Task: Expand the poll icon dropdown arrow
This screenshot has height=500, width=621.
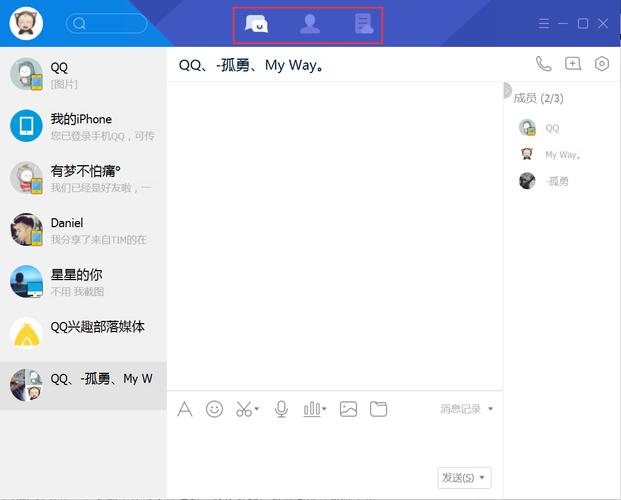Action: click(324, 408)
